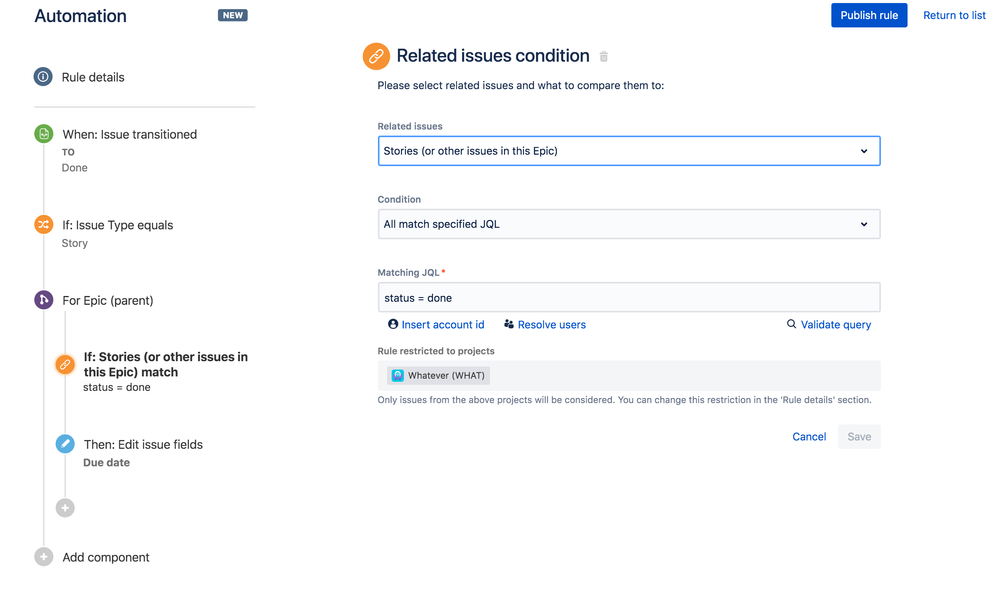Delete the Related issues condition via trash icon
The image size is (999, 605).
tap(604, 57)
